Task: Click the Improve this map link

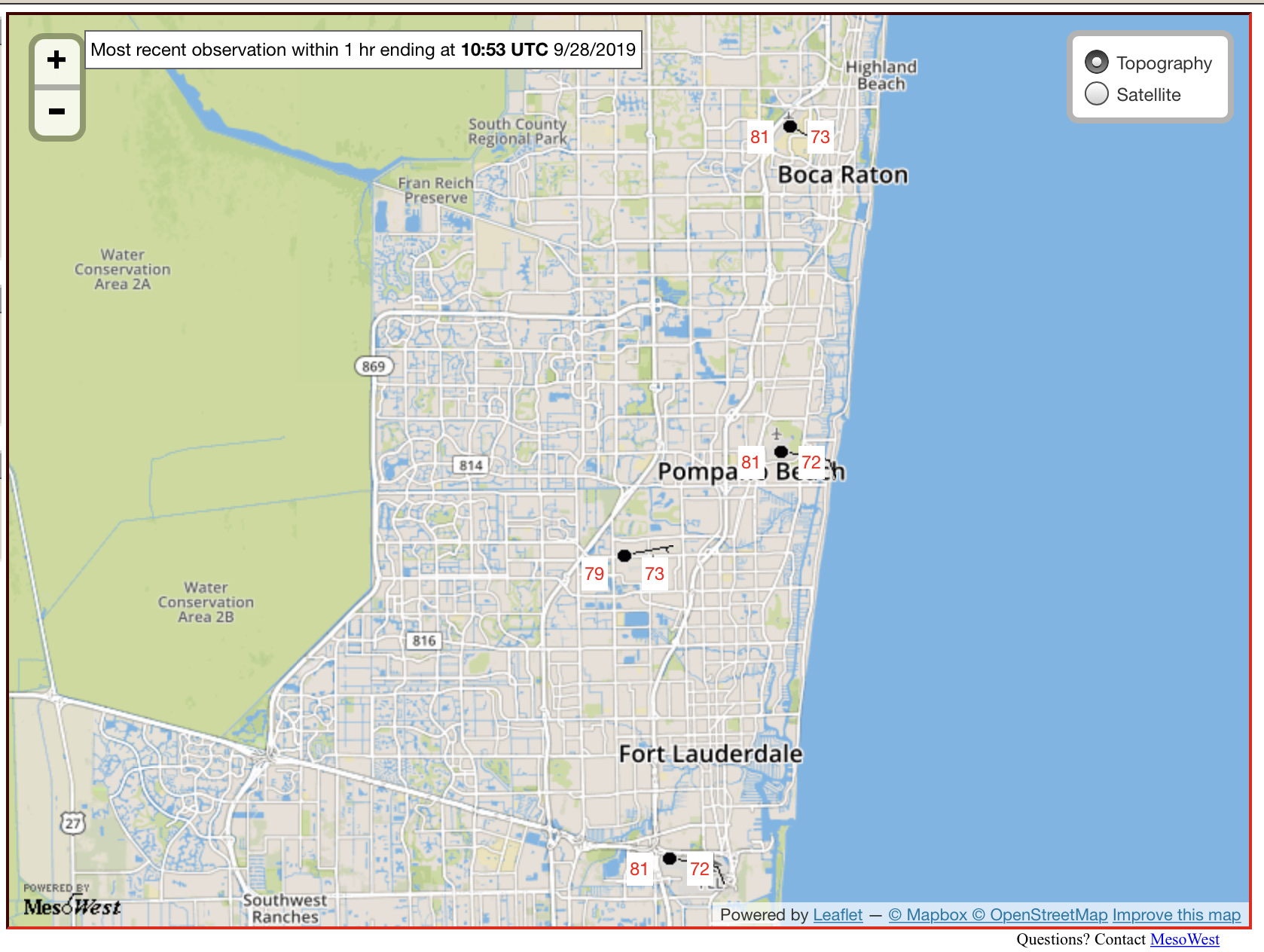Action: (1176, 915)
